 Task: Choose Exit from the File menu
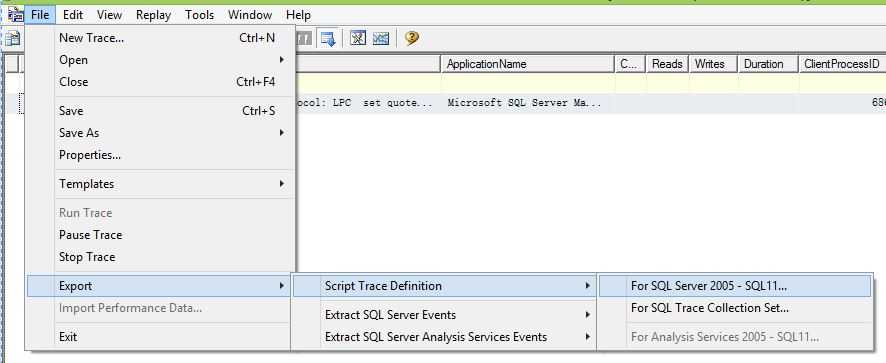pos(160,336)
